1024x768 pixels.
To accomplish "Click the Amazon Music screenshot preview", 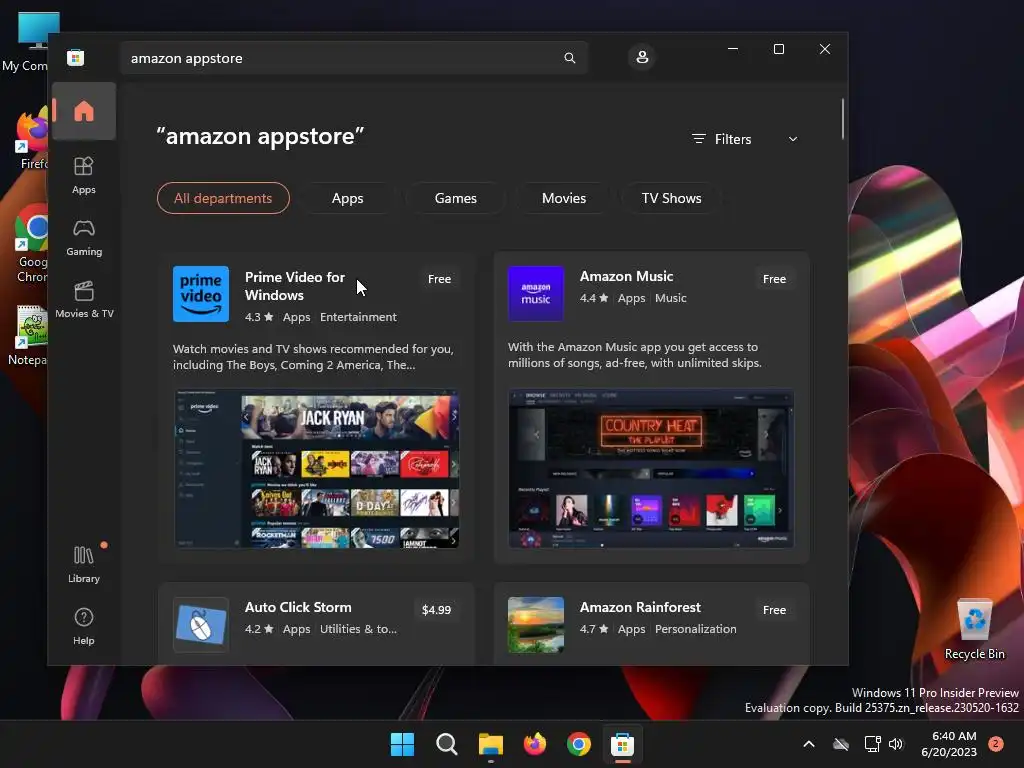I will (651, 469).
